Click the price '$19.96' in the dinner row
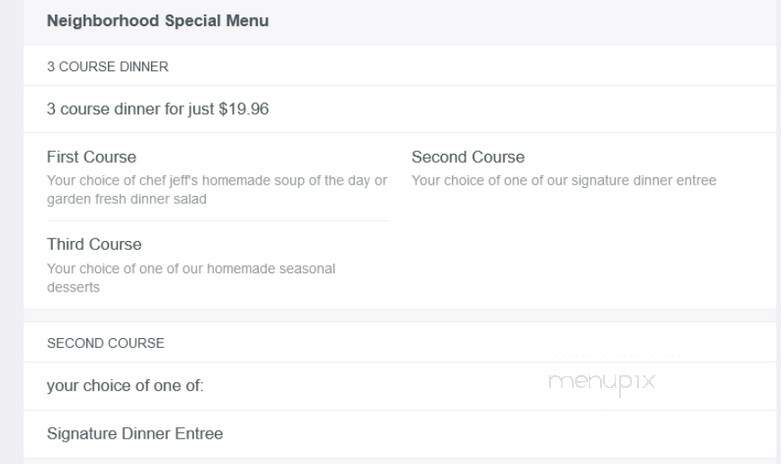Image resolution: width=781 pixels, height=464 pixels. (244, 109)
